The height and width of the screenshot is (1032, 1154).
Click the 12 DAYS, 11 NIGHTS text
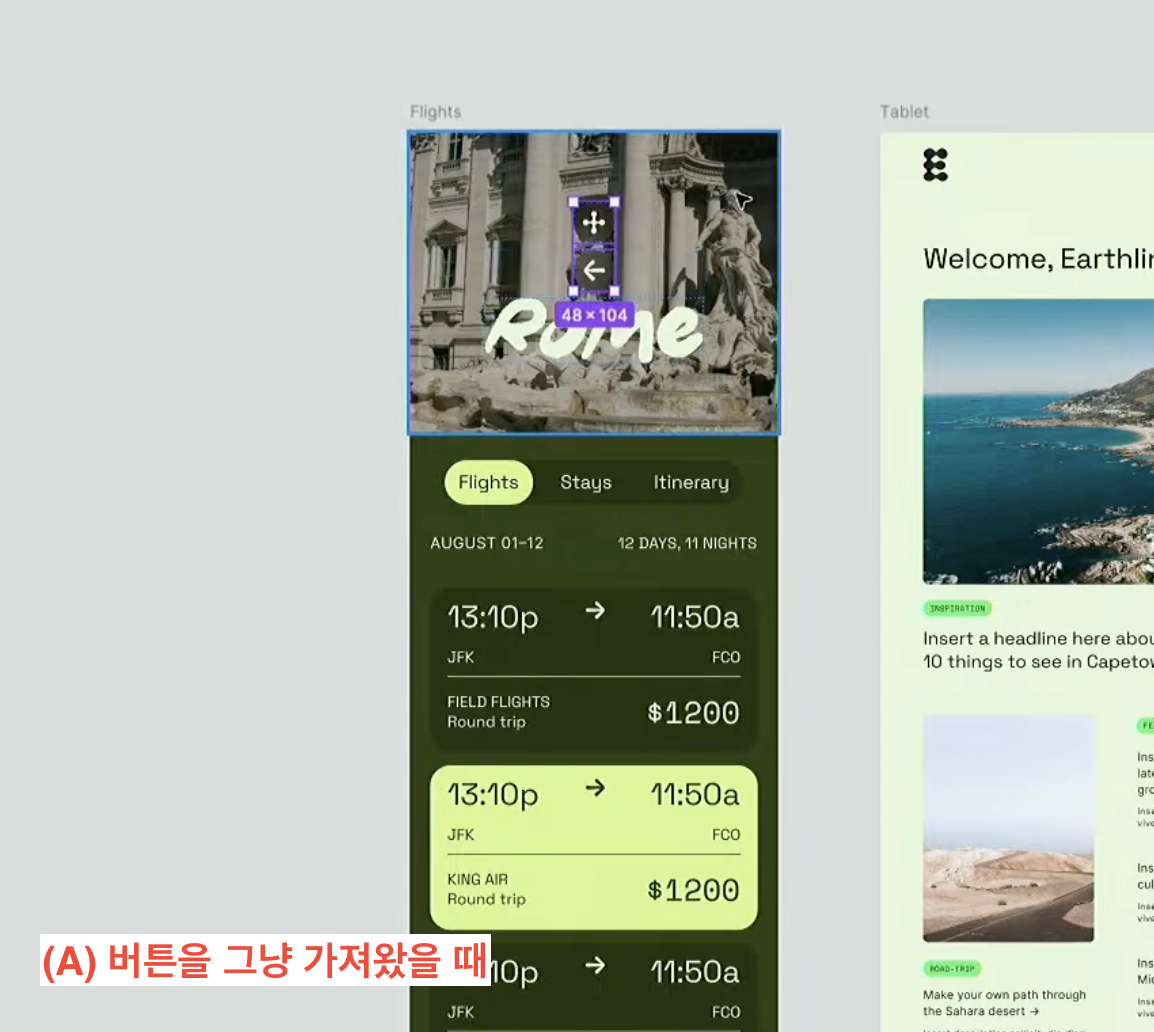click(687, 543)
